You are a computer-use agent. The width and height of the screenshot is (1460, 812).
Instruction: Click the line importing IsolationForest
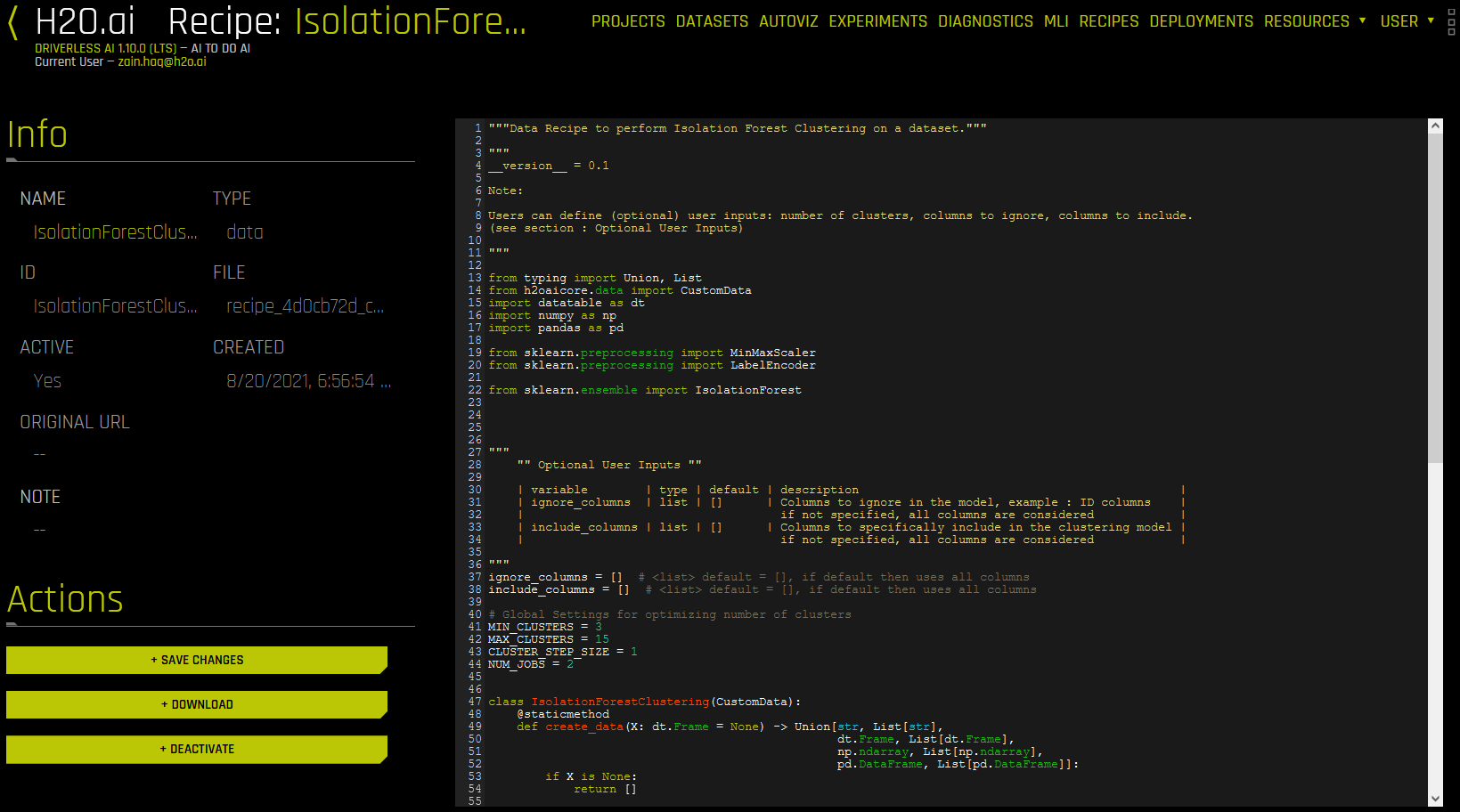click(x=645, y=390)
